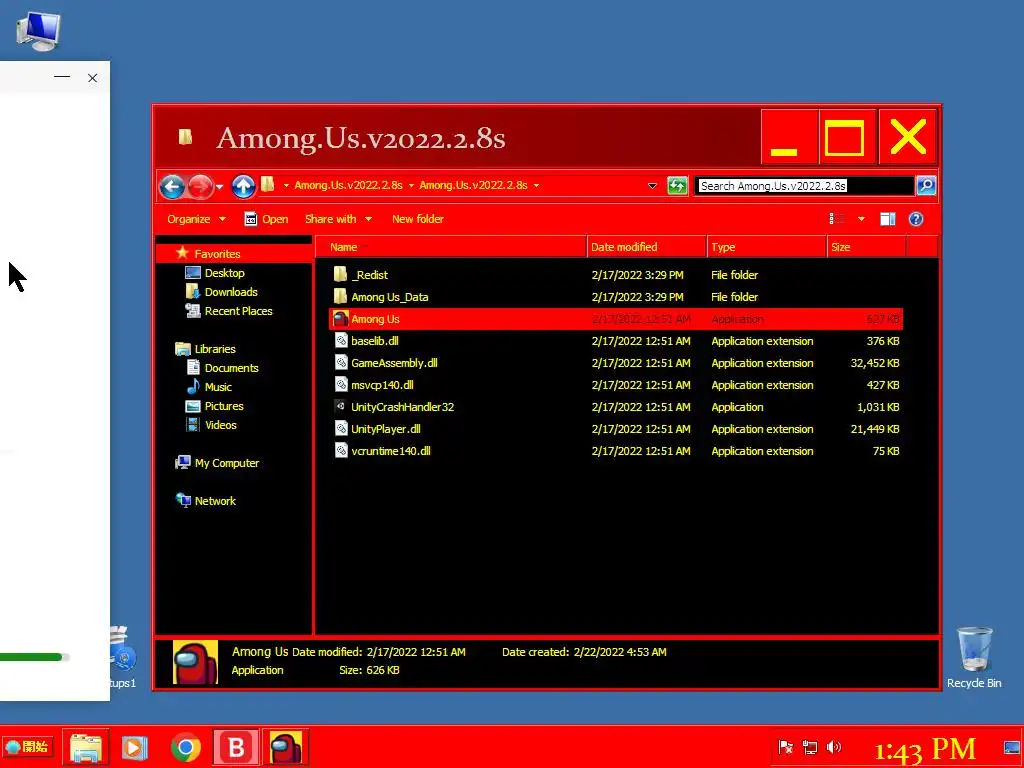Click the search magnifier button
The height and width of the screenshot is (768, 1024).
click(x=926, y=185)
